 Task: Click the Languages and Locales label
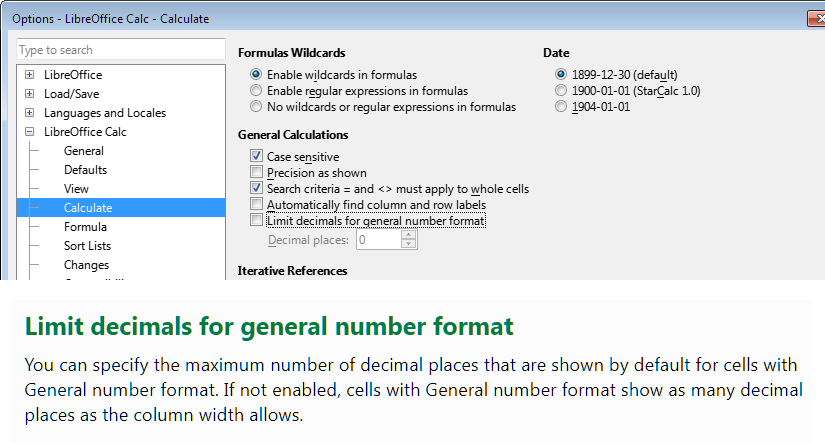coord(105,113)
